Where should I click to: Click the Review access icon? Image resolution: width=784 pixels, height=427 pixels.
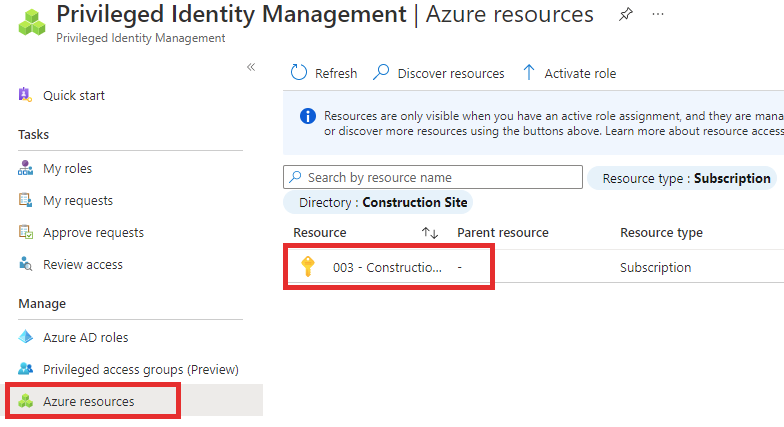tap(26, 264)
